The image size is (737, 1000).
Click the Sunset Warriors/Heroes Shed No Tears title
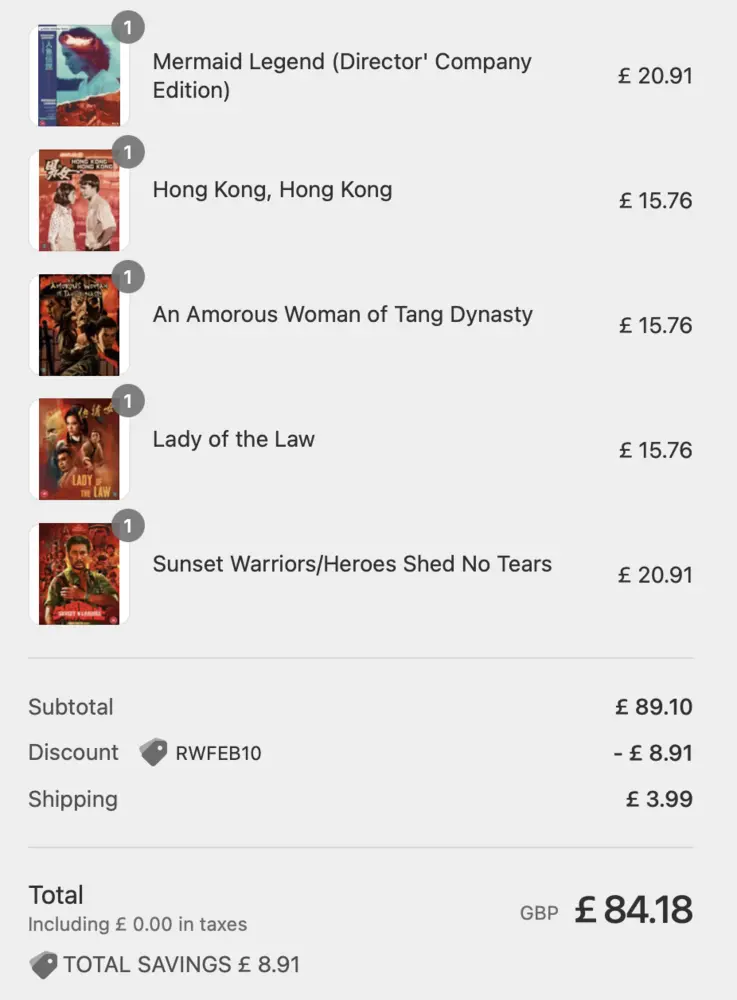[x=352, y=564]
